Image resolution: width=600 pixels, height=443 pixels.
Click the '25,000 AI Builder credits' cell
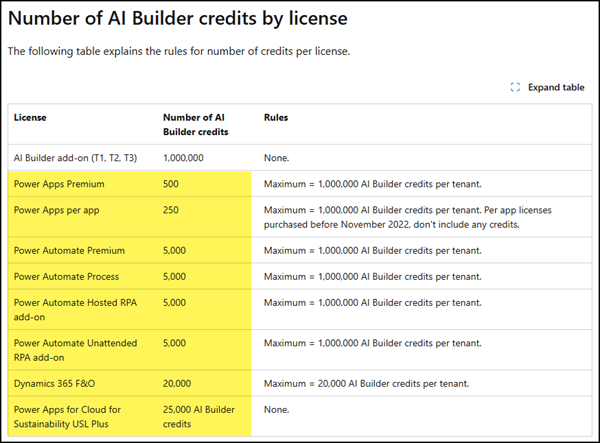(199, 417)
